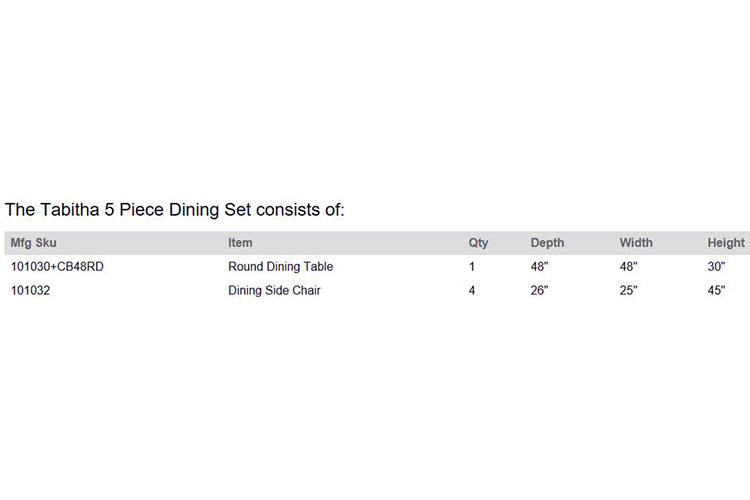Click the word Tabitha in the heading
The width and height of the screenshot is (750, 500).
(x=70, y=210)
